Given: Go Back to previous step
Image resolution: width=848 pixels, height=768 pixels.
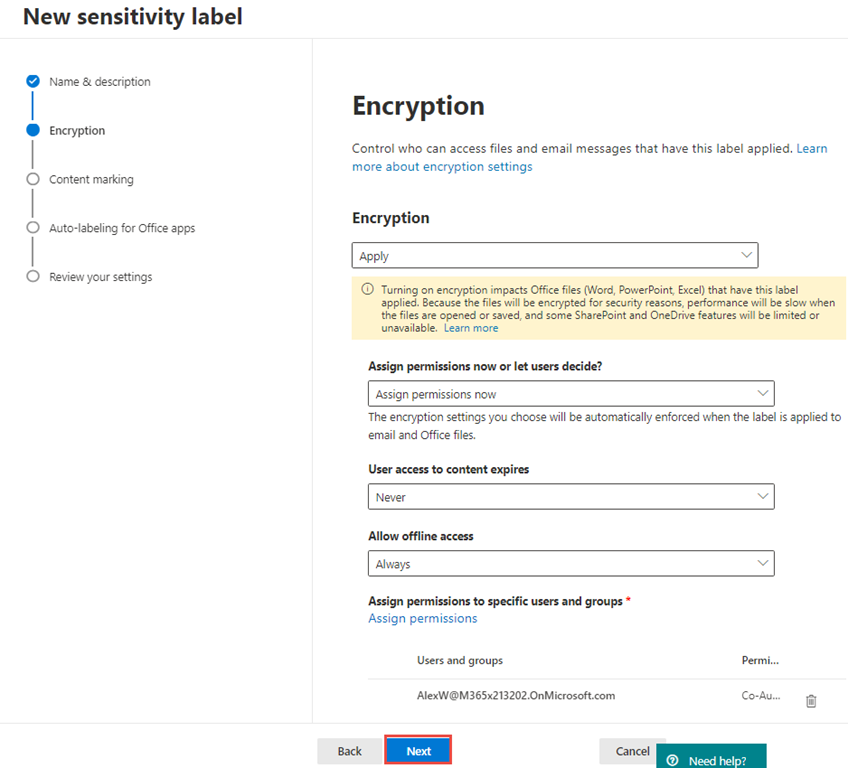Looking at the screenshot, I should 349,751.
